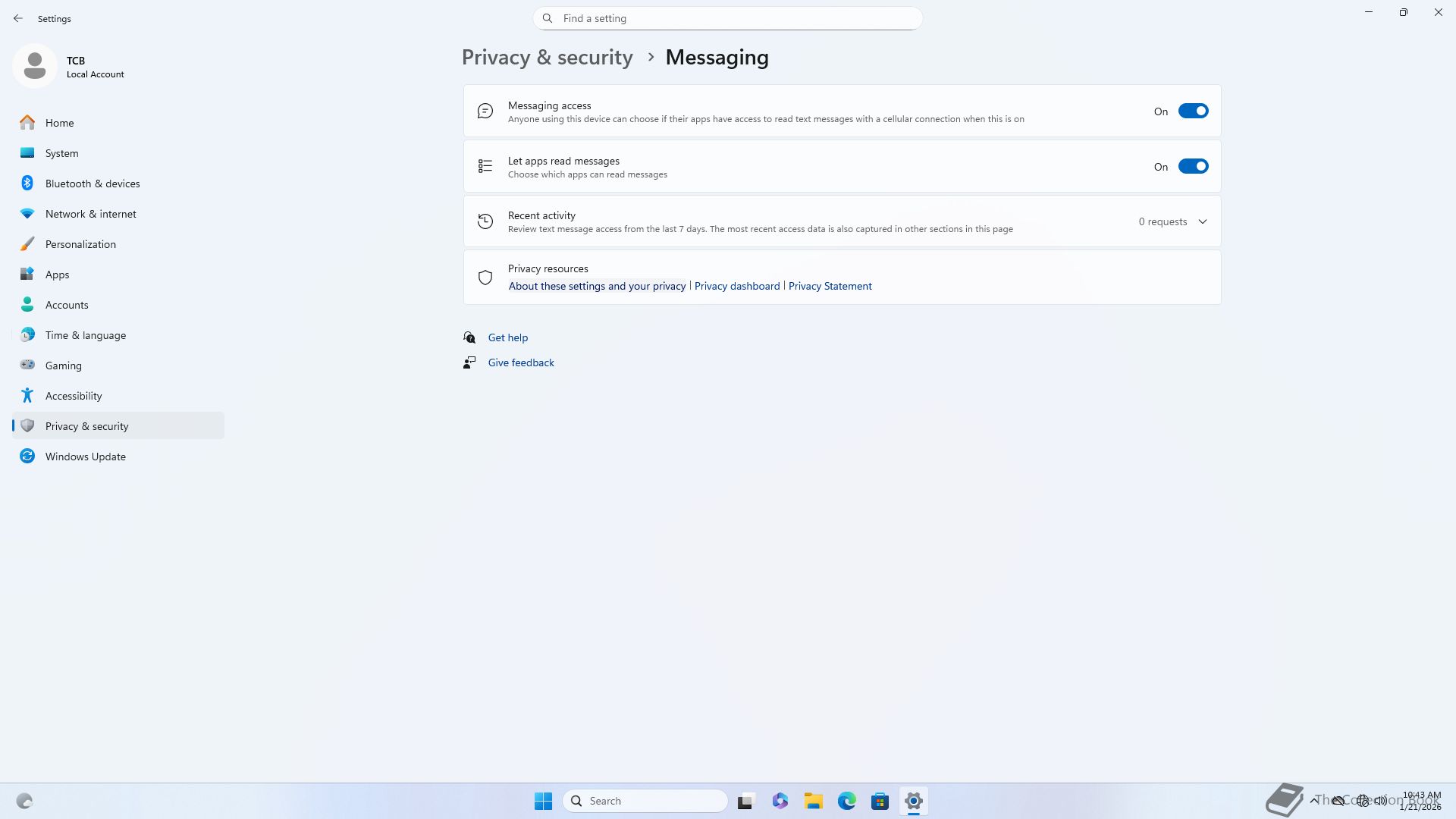The image size is (1456, 819).
Task: Click the Personalization paintbrush icon
Action: 27,244
